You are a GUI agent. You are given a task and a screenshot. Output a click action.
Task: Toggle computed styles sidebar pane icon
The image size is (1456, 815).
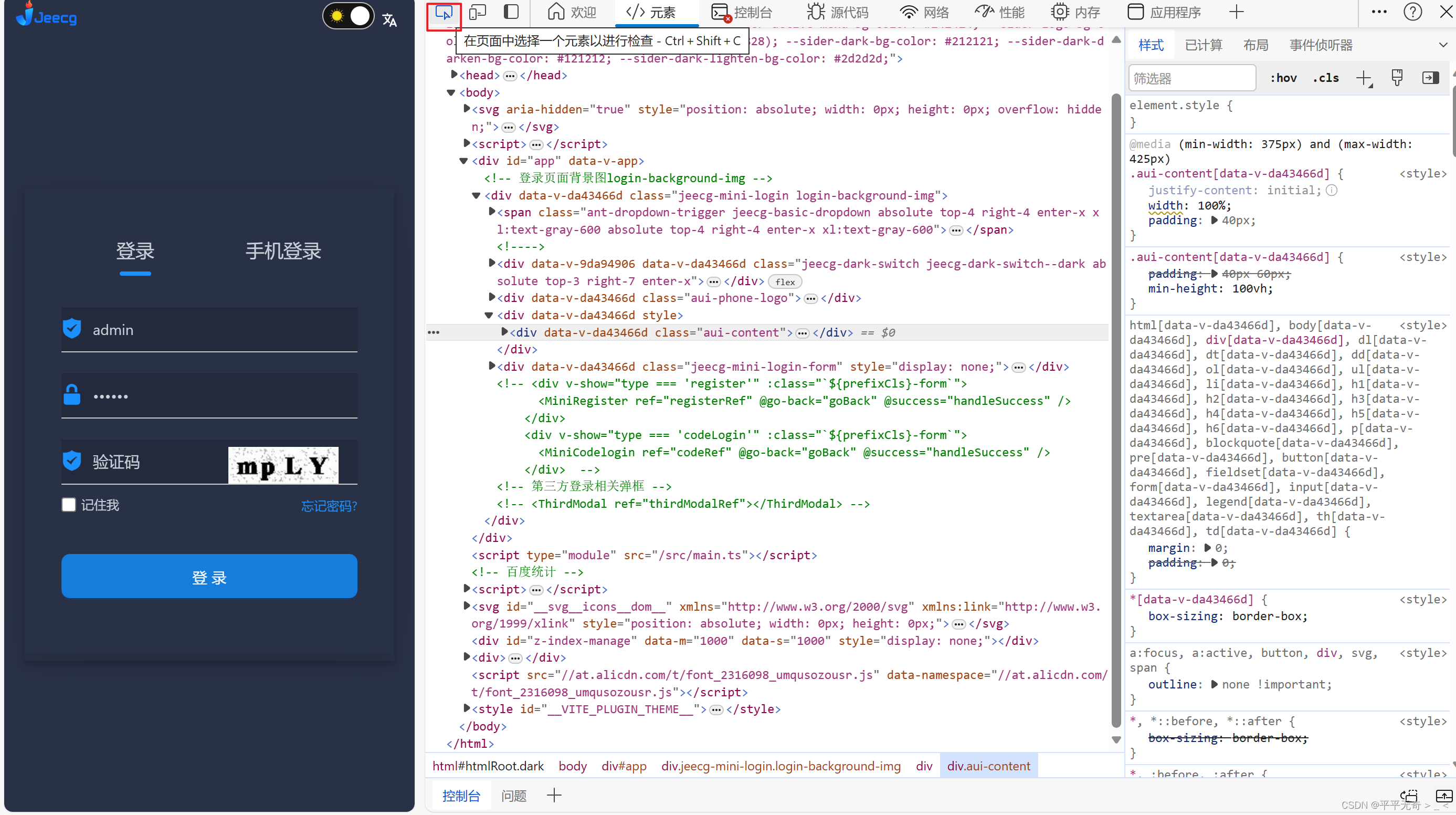1431,78
